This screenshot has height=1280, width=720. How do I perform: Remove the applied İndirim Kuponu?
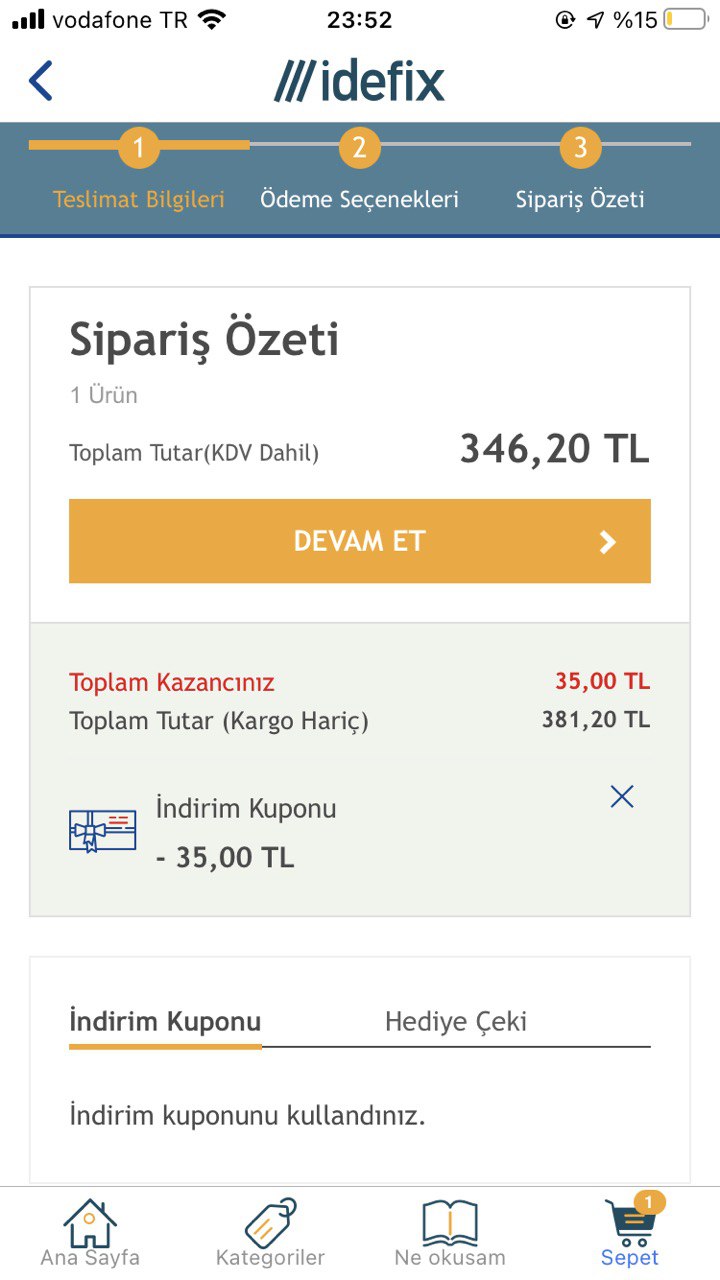[x=622, y=797]
